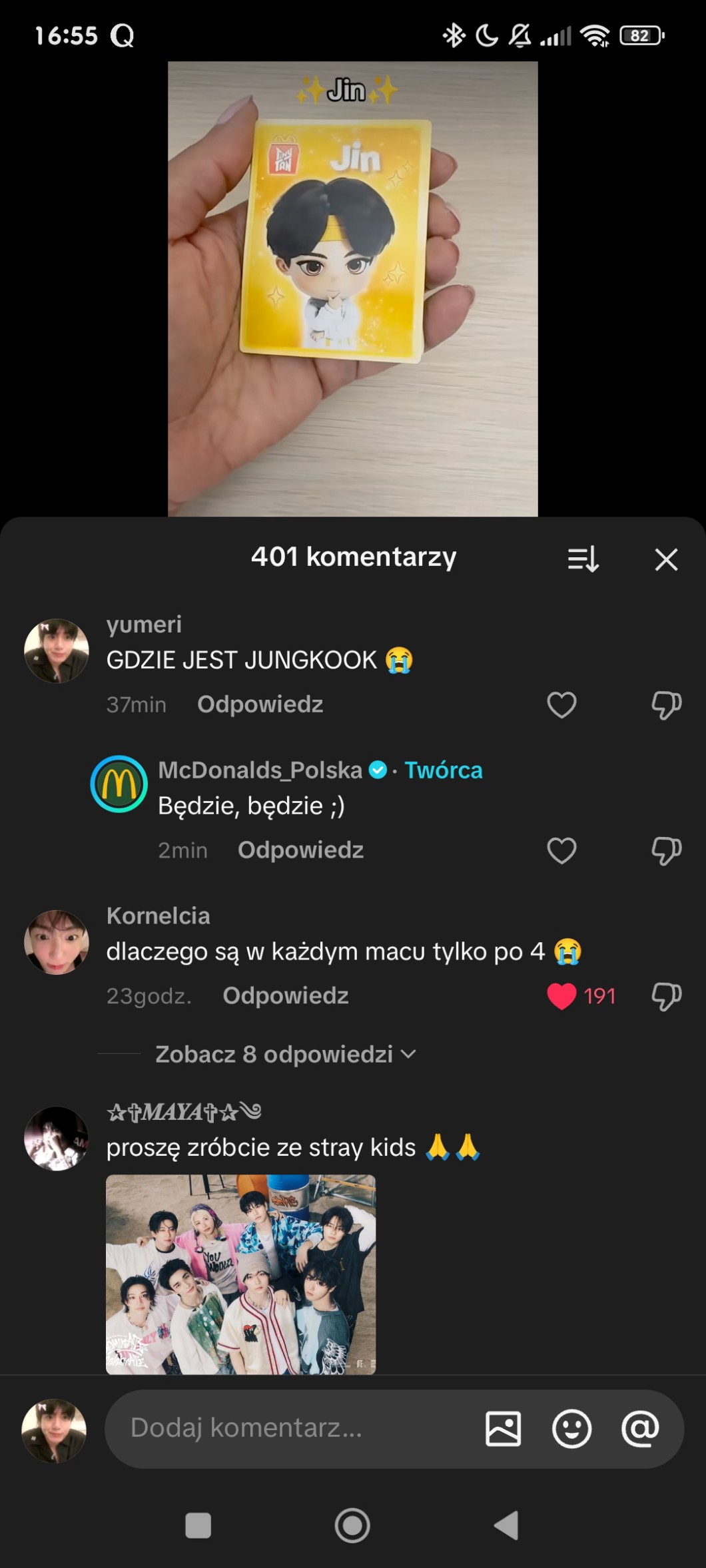Open McDonalds_Polska profile avatar
706x1568 pixels.
pyautogui.click(x=119, y=784)
